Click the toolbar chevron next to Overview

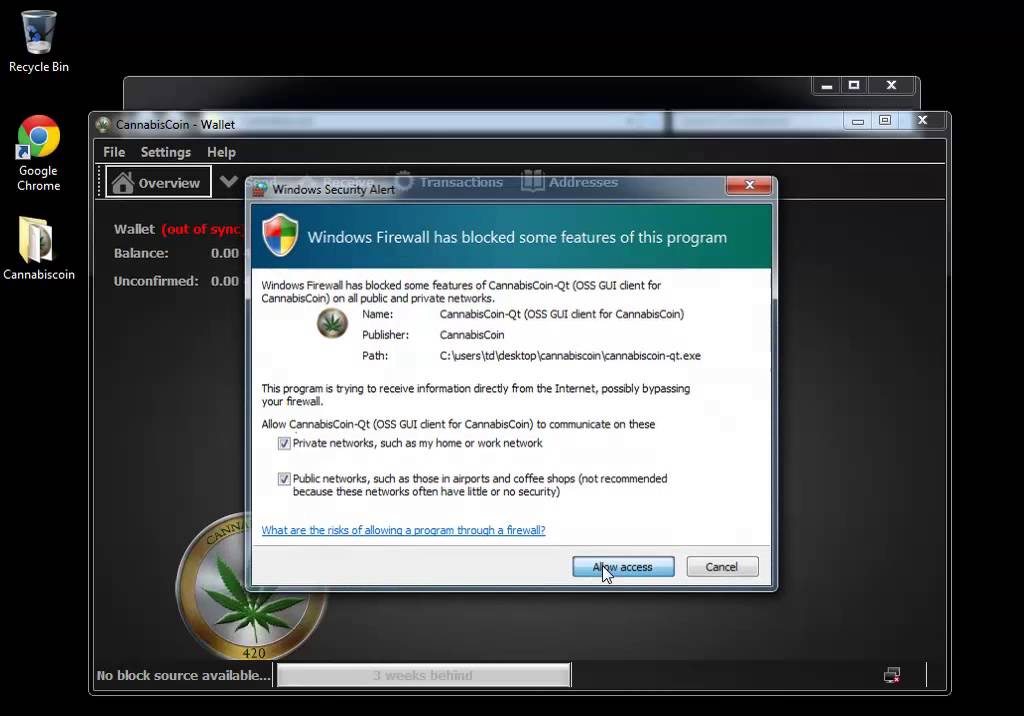(229, 181)
